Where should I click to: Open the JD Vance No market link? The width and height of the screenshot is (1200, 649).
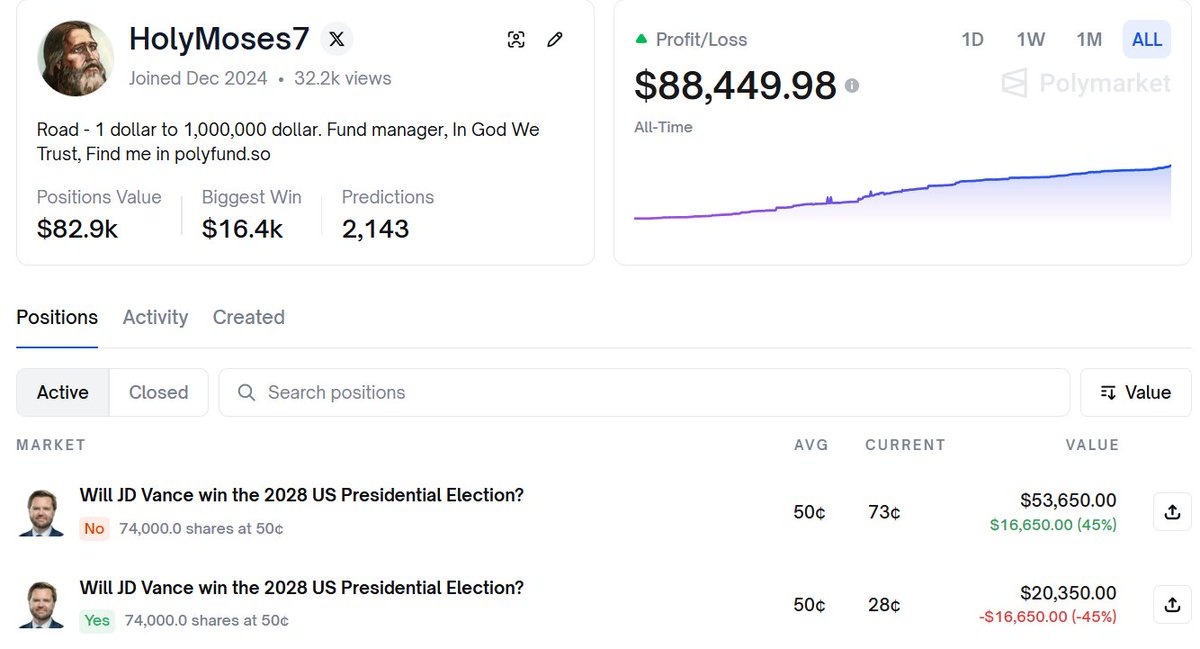click(x=301, y=495)
